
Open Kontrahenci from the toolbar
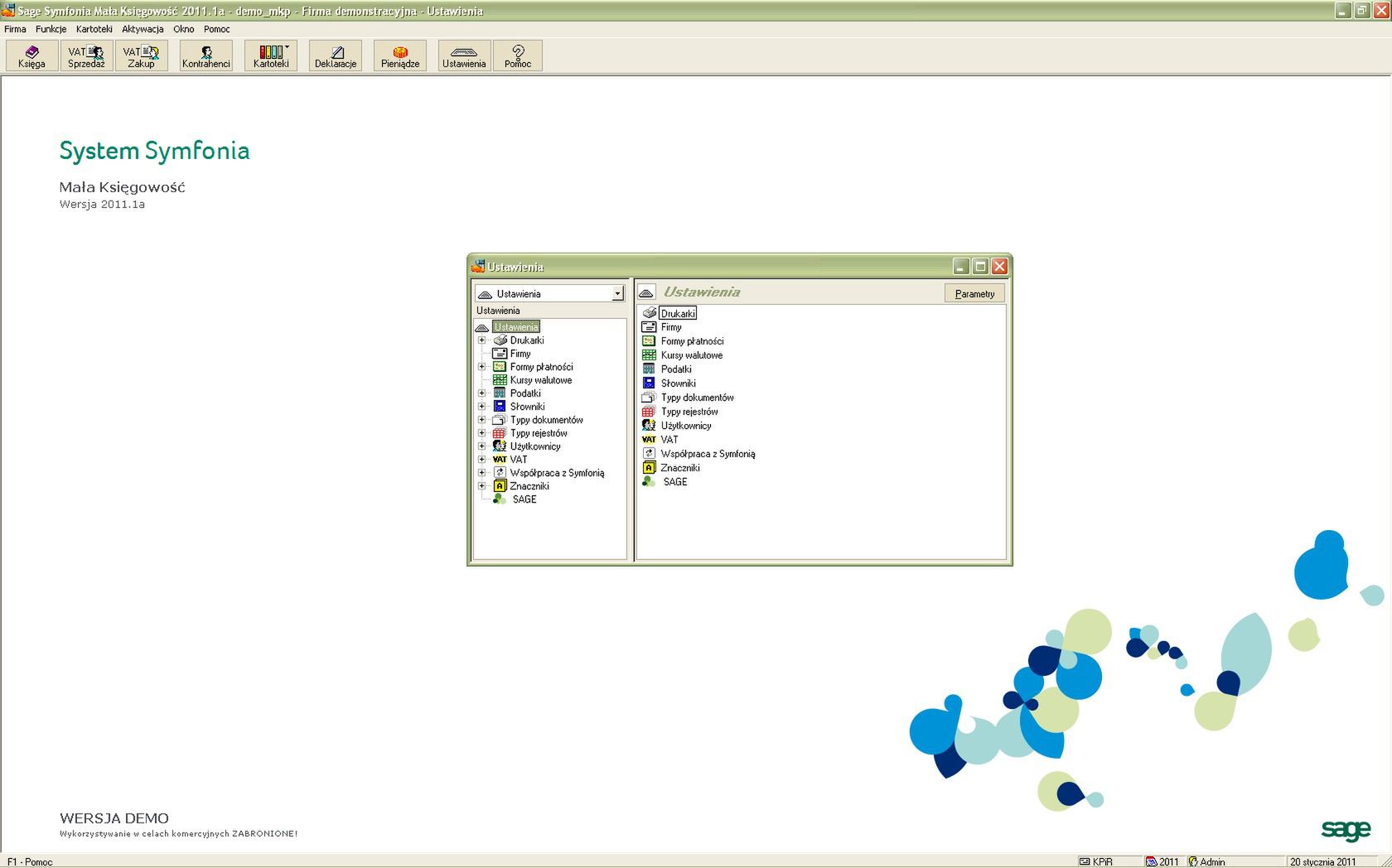(206, 55)
